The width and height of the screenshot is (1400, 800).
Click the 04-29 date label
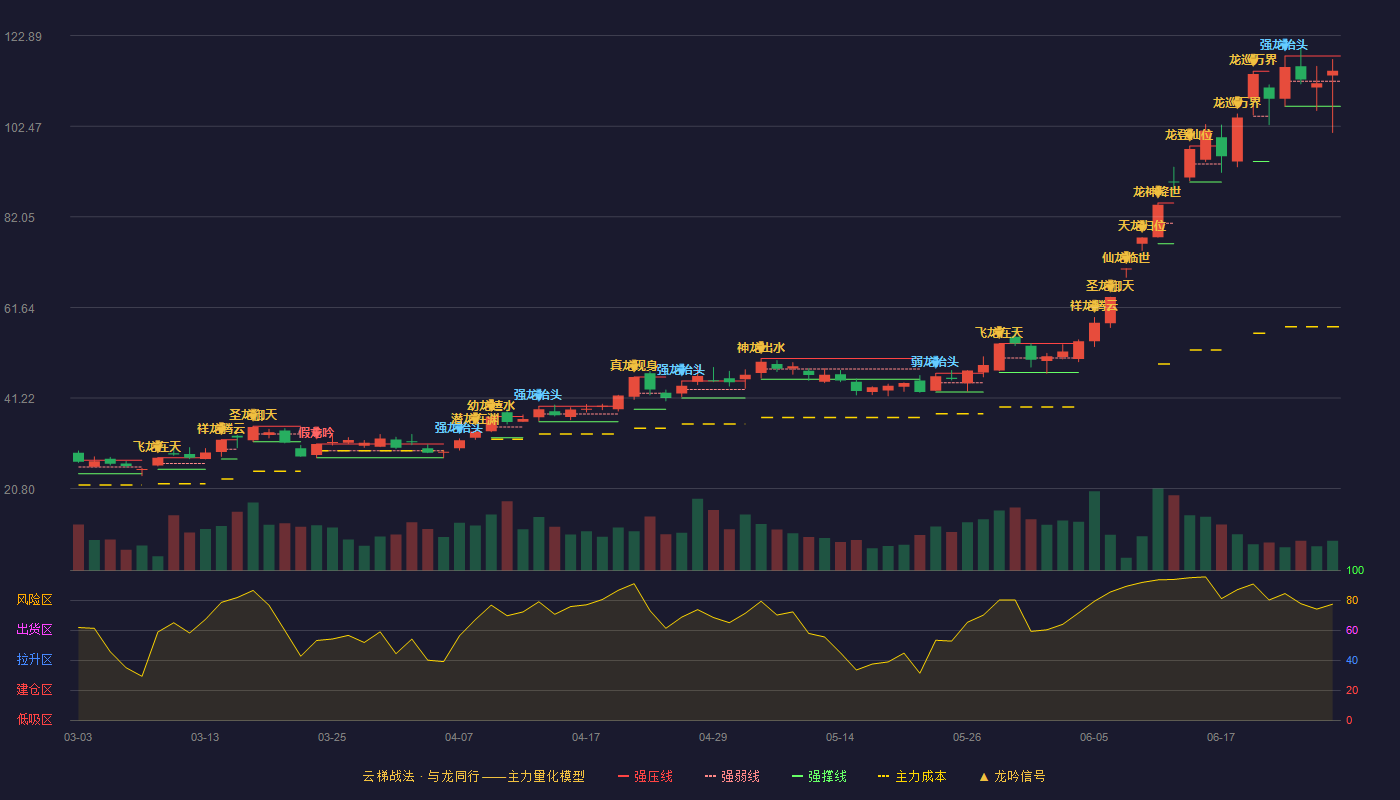713,737
